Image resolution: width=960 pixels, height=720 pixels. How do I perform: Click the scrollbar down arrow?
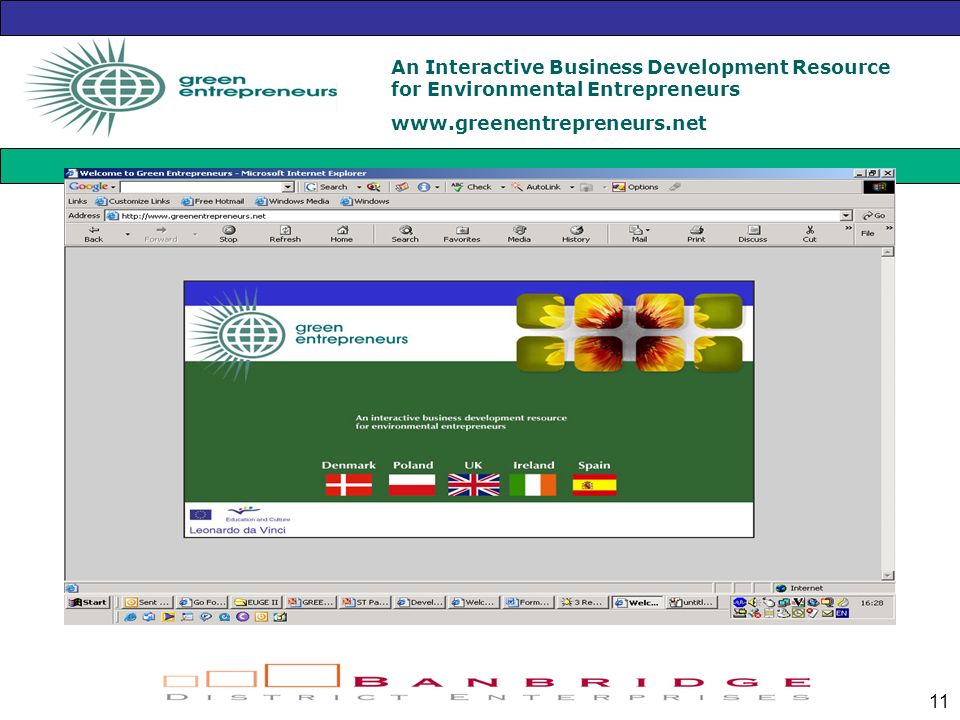point(888,576)
